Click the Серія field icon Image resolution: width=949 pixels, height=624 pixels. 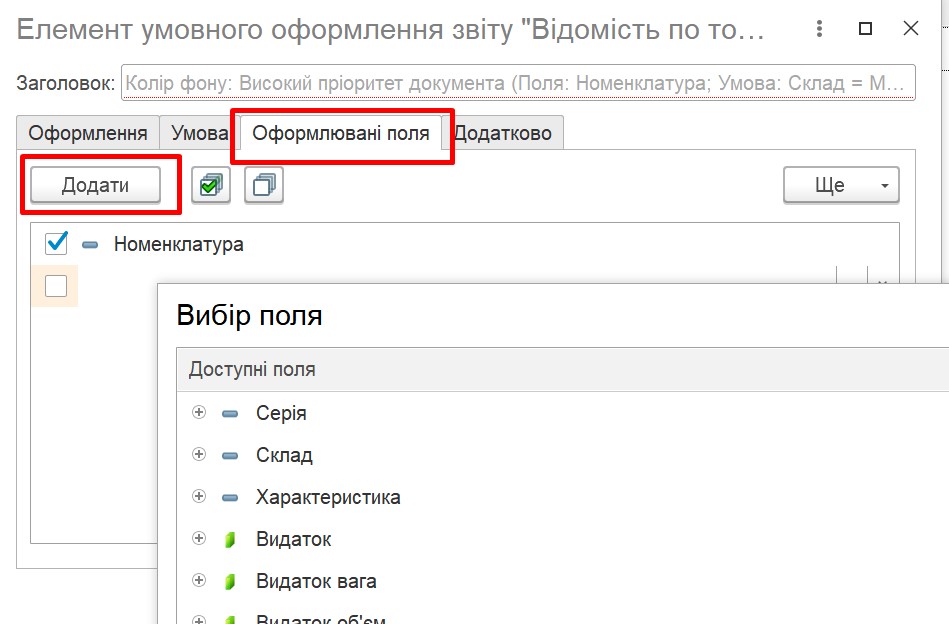[x=230, y=414]
